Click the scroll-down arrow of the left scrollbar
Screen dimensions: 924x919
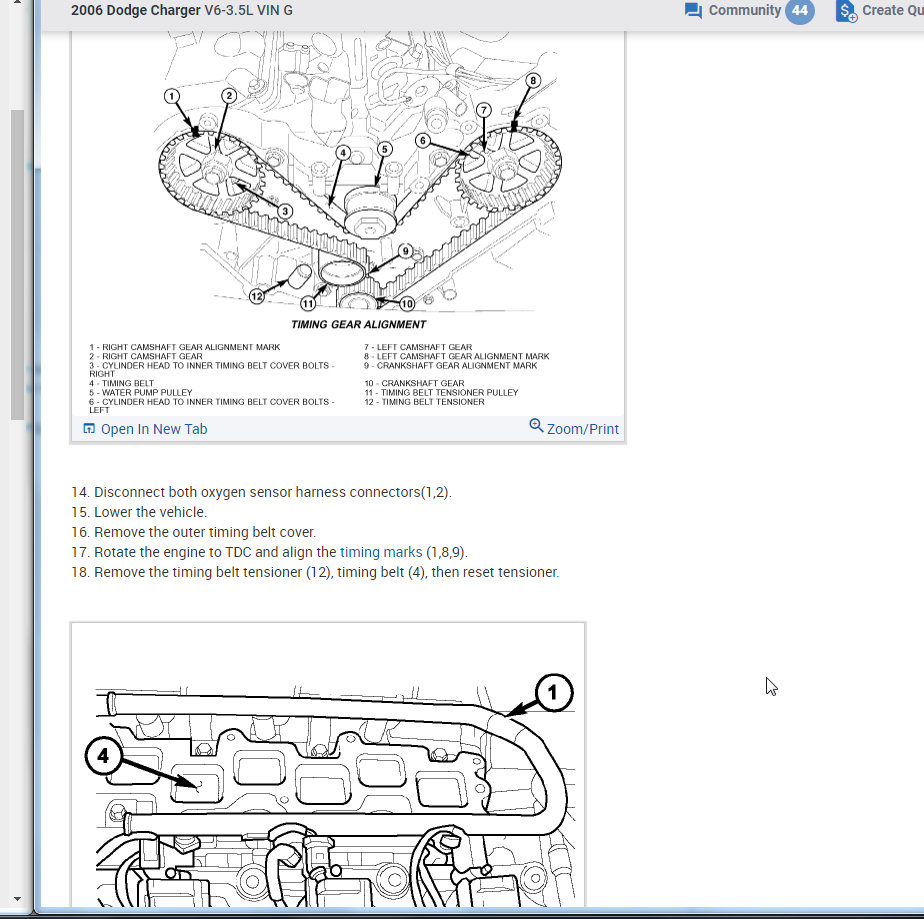click(x=17, y=899)
